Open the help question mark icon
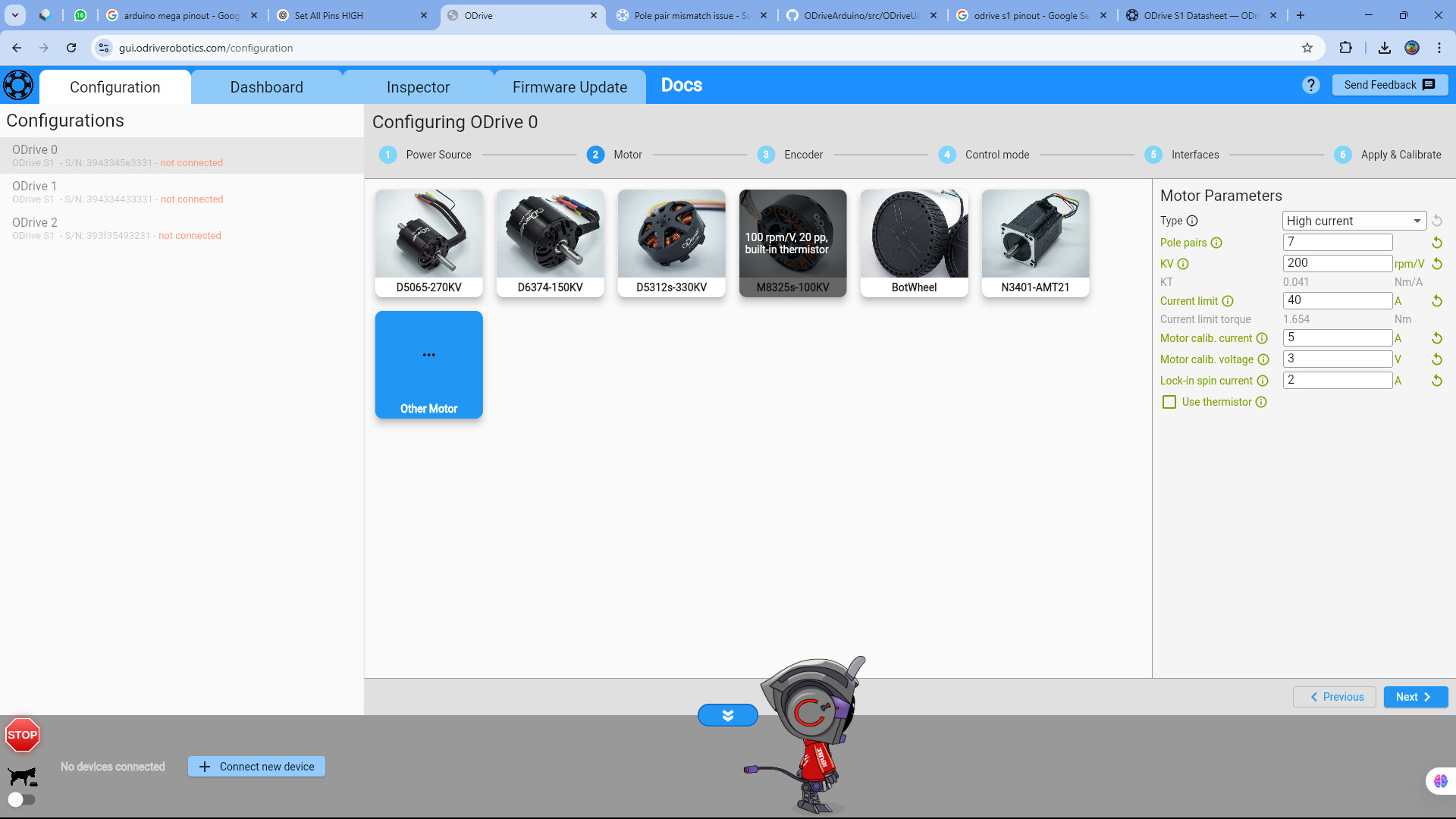Screen dimensions: 1456x819 pyautogui.click(x=1310, y=85)
